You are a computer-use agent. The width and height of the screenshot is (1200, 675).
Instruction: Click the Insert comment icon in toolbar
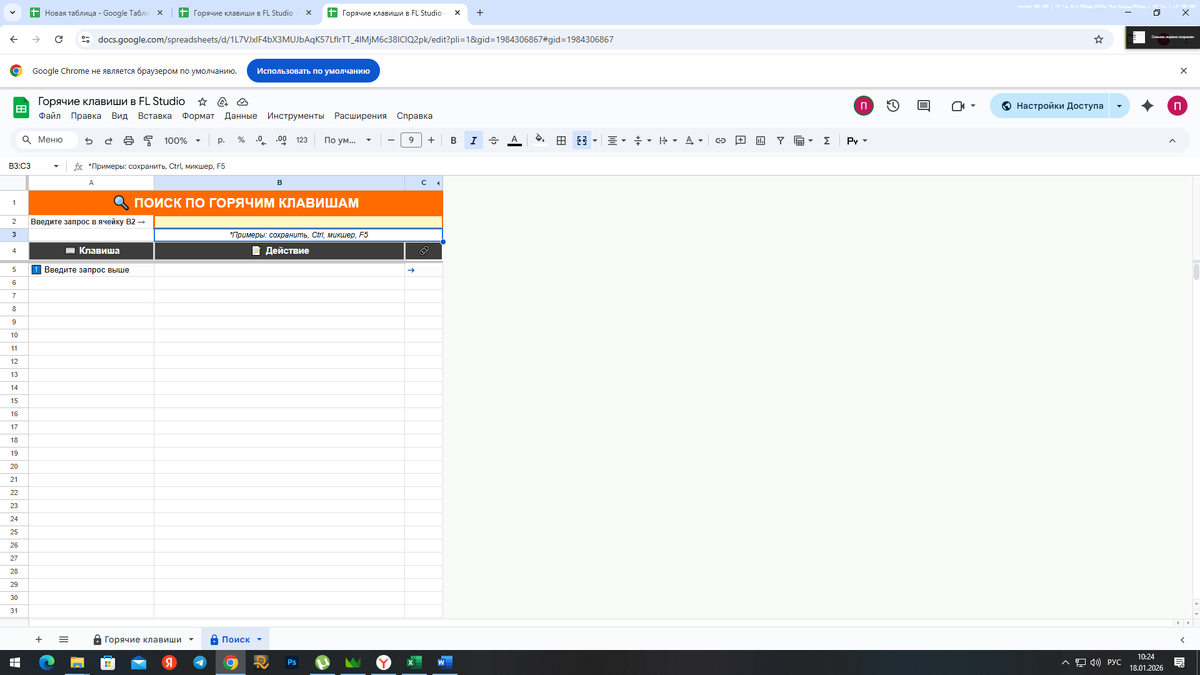pos(741,140)
